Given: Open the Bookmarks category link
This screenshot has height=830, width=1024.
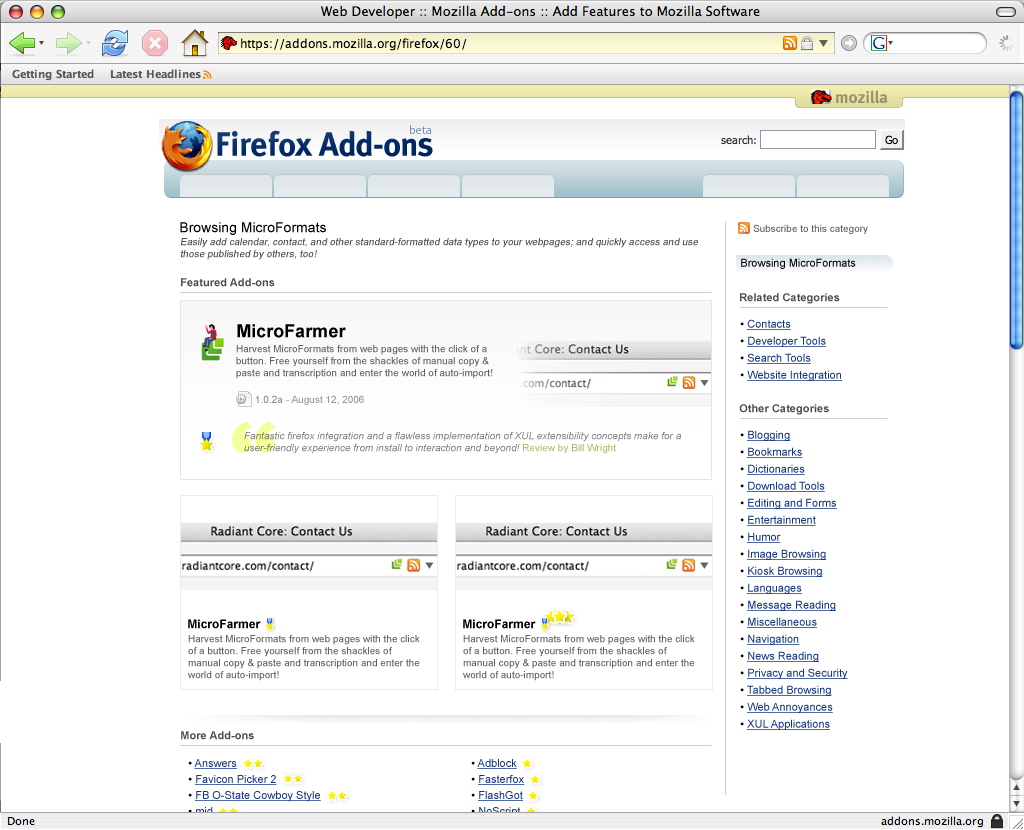Looking at the screenshot, I should (775, 452).
